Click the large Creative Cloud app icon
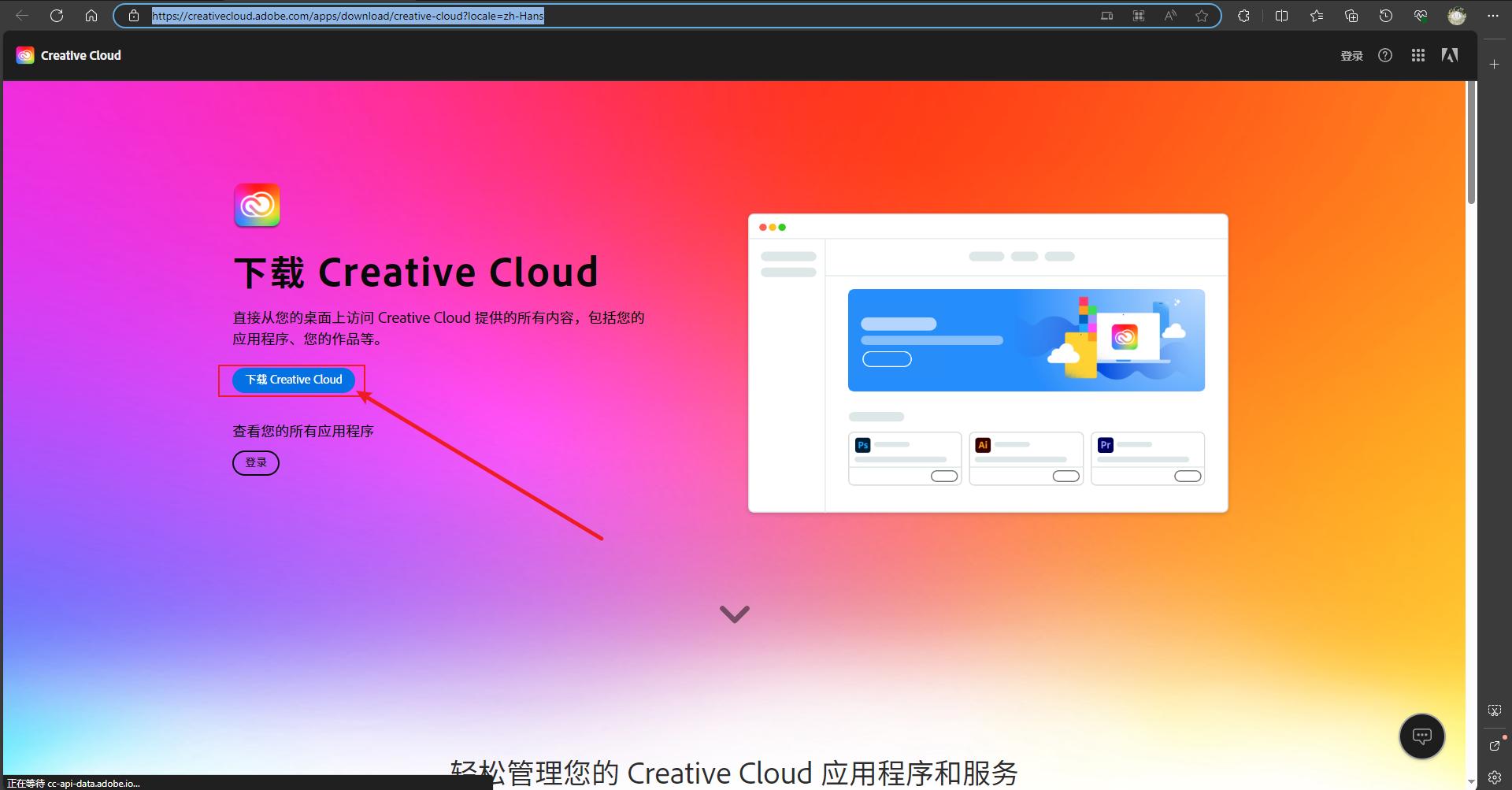Image resolution: width=1512 pixels, height=790 pixels. (x=257, y=206)
